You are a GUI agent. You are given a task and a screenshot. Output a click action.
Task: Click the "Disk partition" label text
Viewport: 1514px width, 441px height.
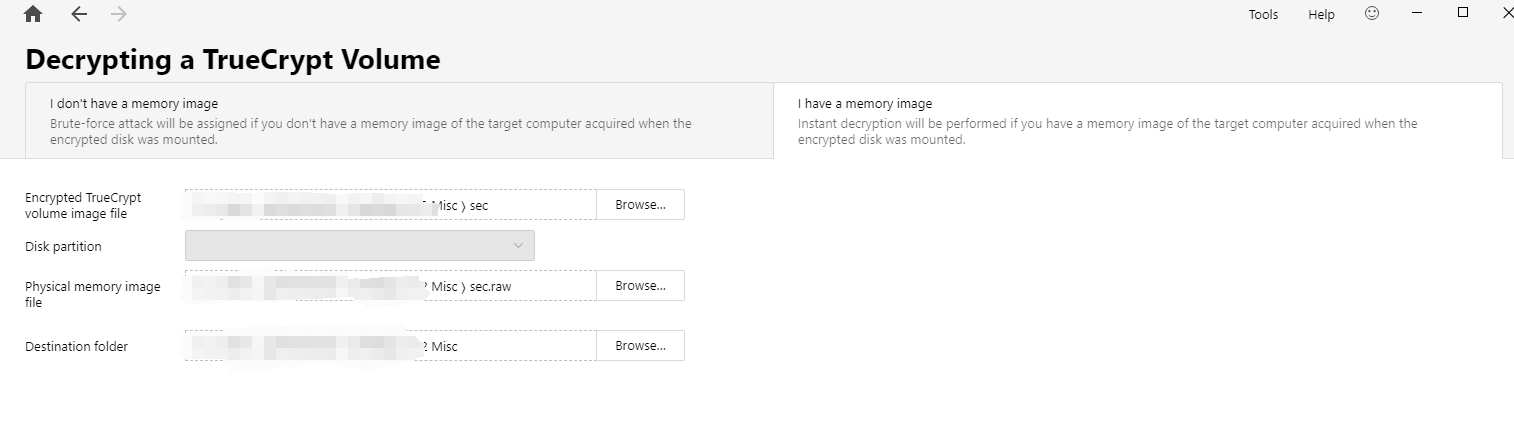pos(63,247)
